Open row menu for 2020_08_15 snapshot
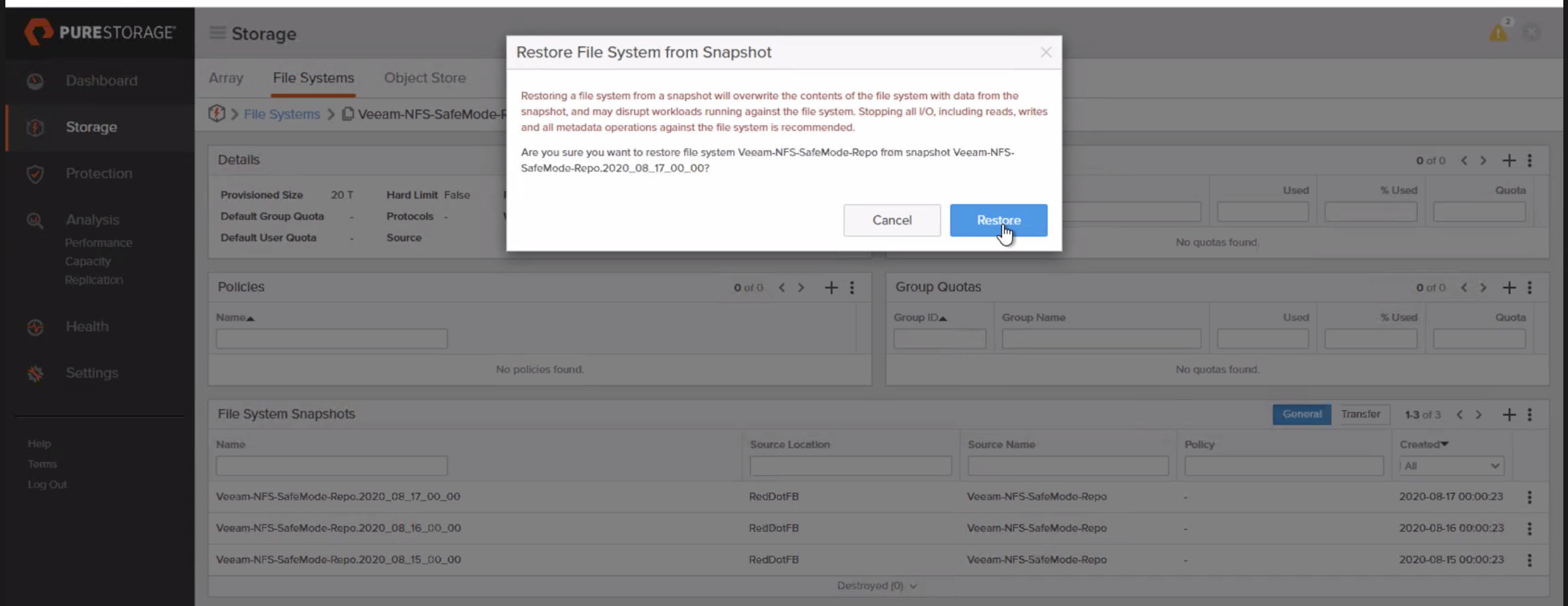The image size is (1568, 606). click(x=1529, y=560)
